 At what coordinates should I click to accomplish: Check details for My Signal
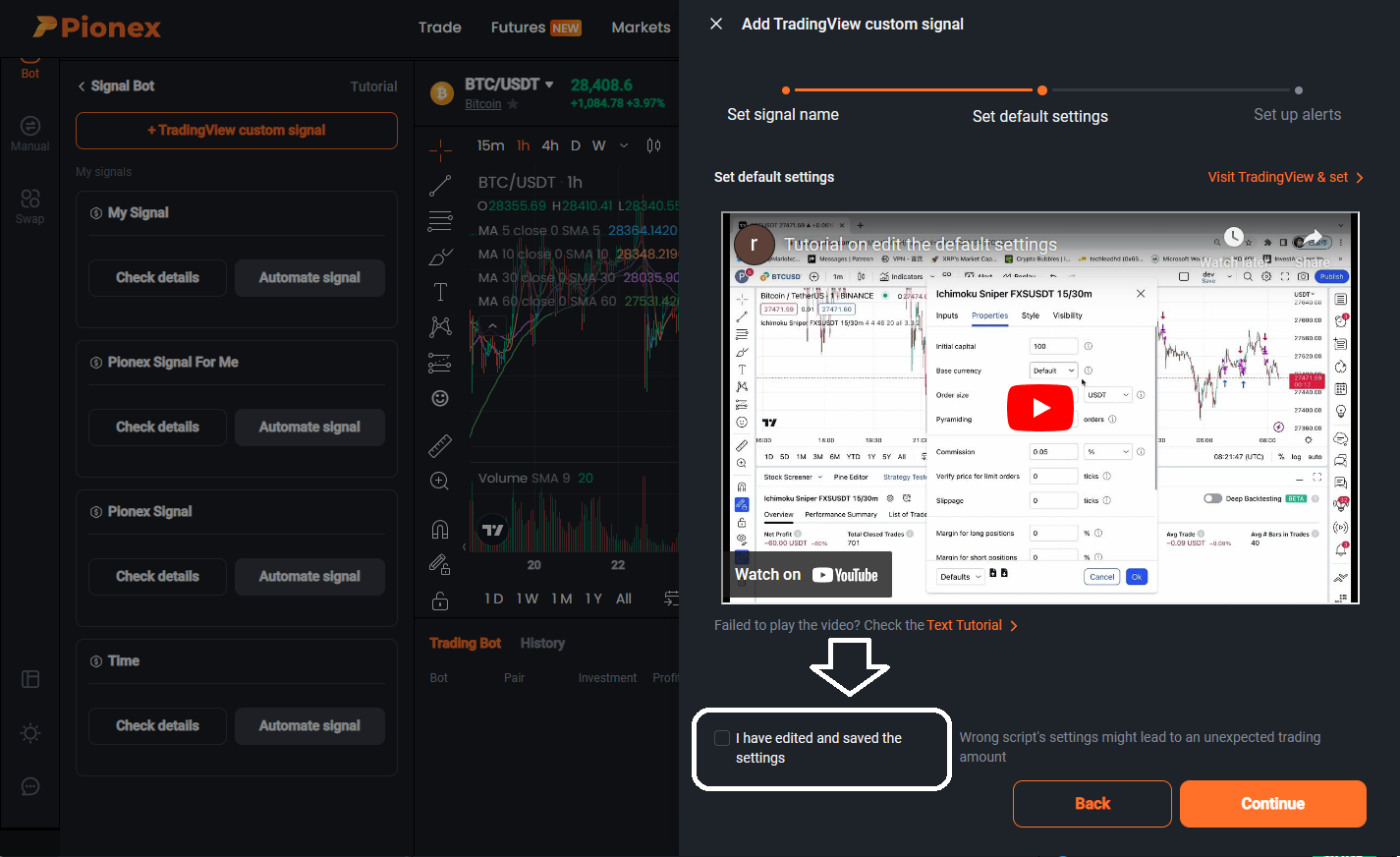(157, 277)
